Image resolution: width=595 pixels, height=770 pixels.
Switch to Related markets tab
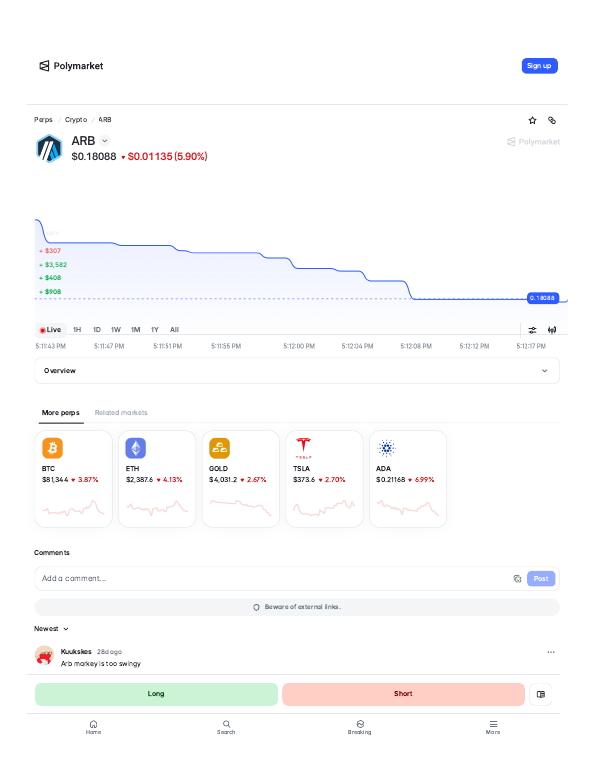point(121,412)
